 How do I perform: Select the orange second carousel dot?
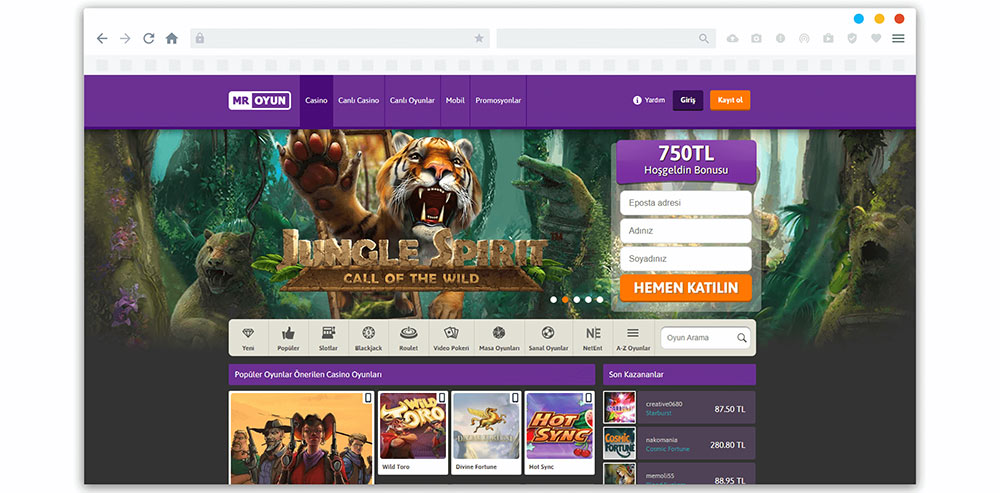click(565, 299)
